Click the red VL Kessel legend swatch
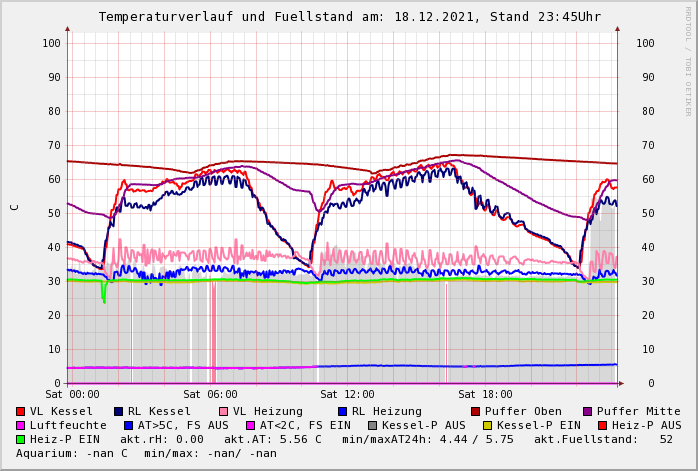Image resolution: width=698 pixels, height=471 pixels. click(x=21, y=411)
